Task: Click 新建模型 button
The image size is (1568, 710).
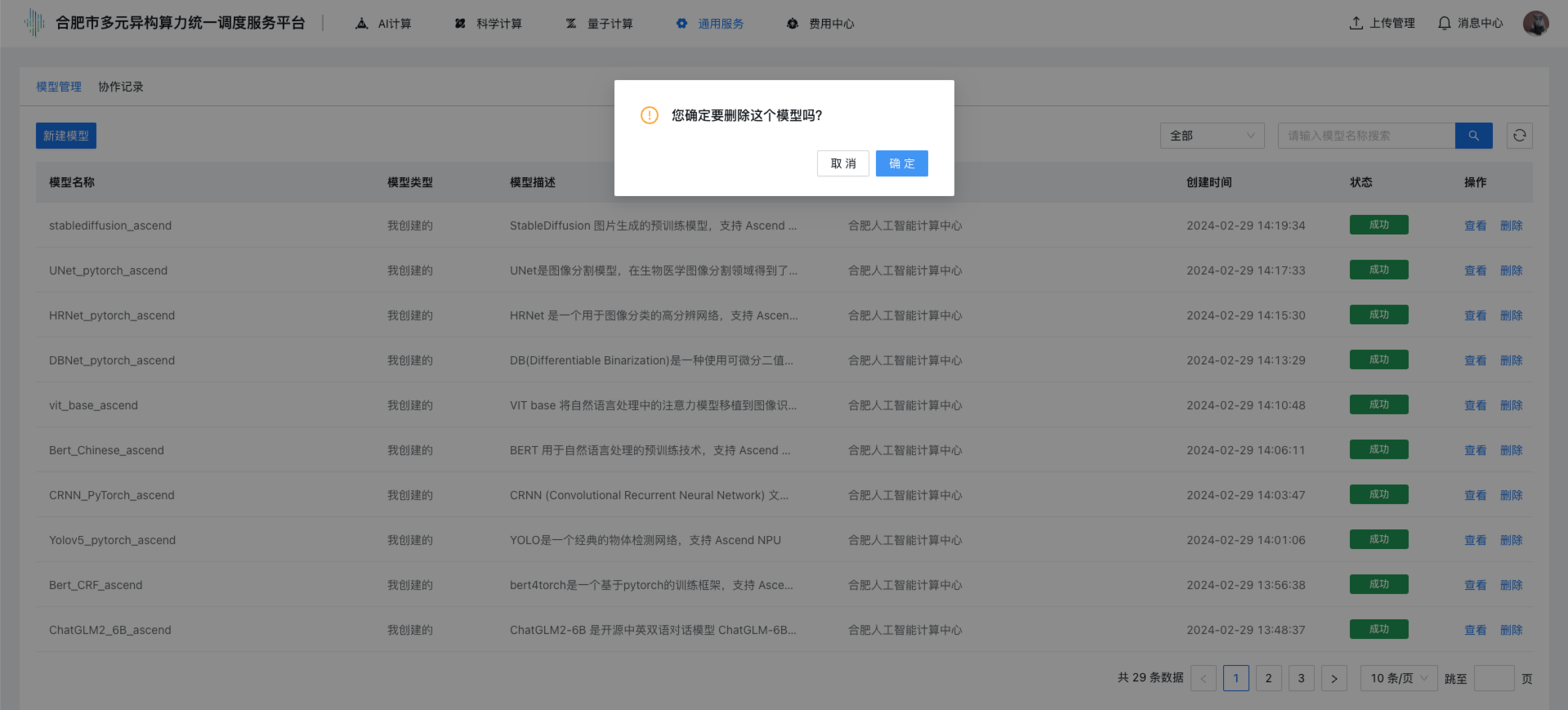Action: click(x=66, y=136)
